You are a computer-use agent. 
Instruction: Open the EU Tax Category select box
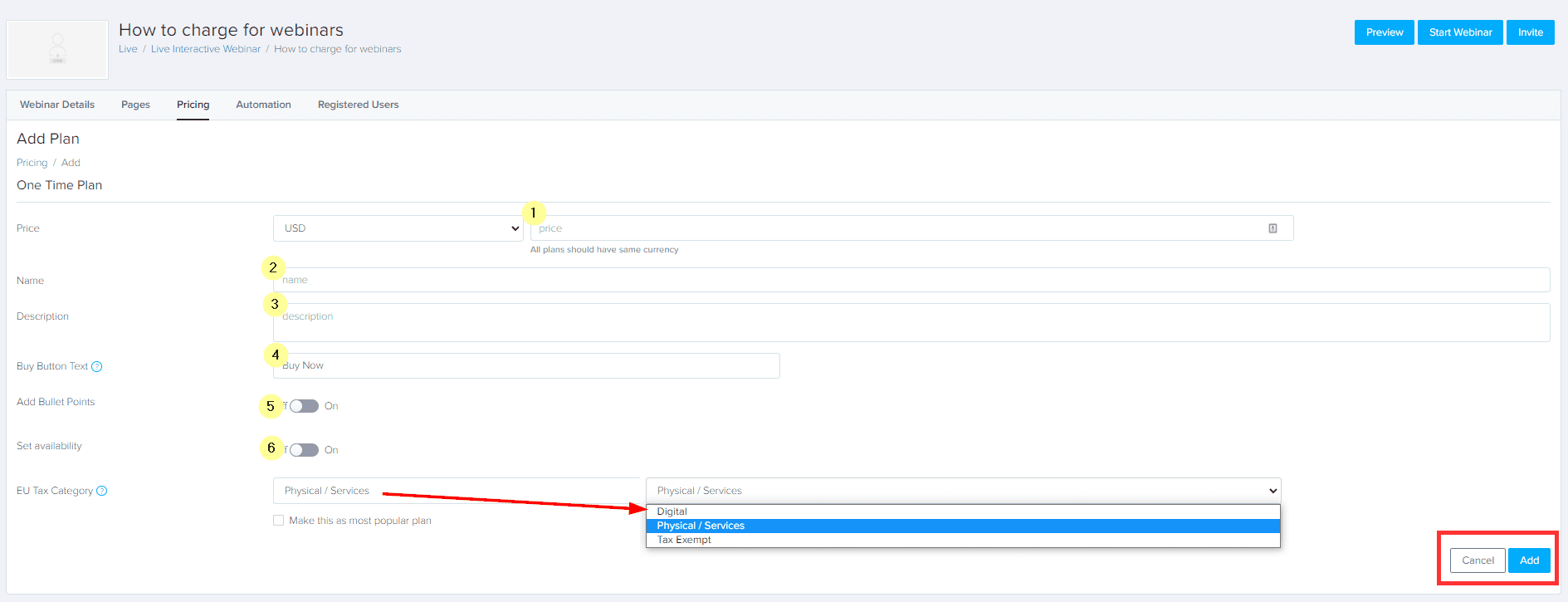[x=963, y=491]
